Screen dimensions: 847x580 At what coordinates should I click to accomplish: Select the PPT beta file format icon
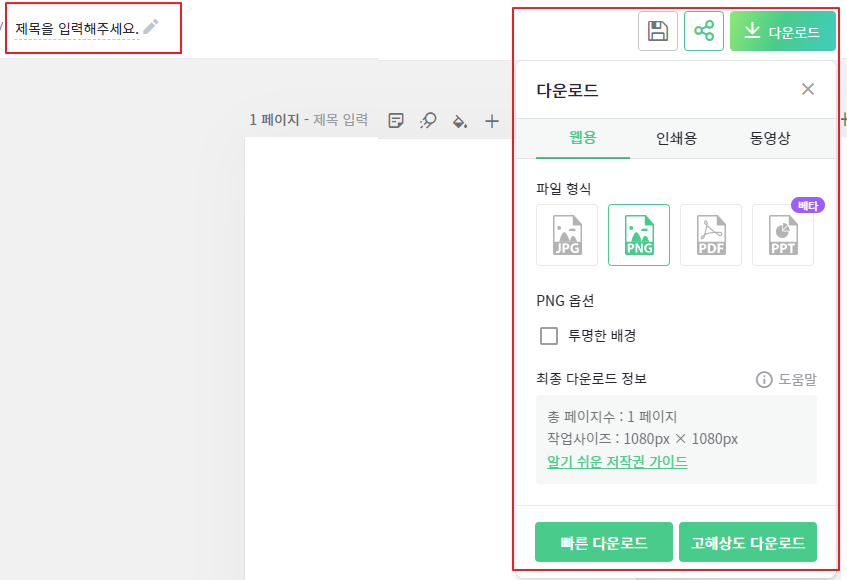(x=782, y=235)
